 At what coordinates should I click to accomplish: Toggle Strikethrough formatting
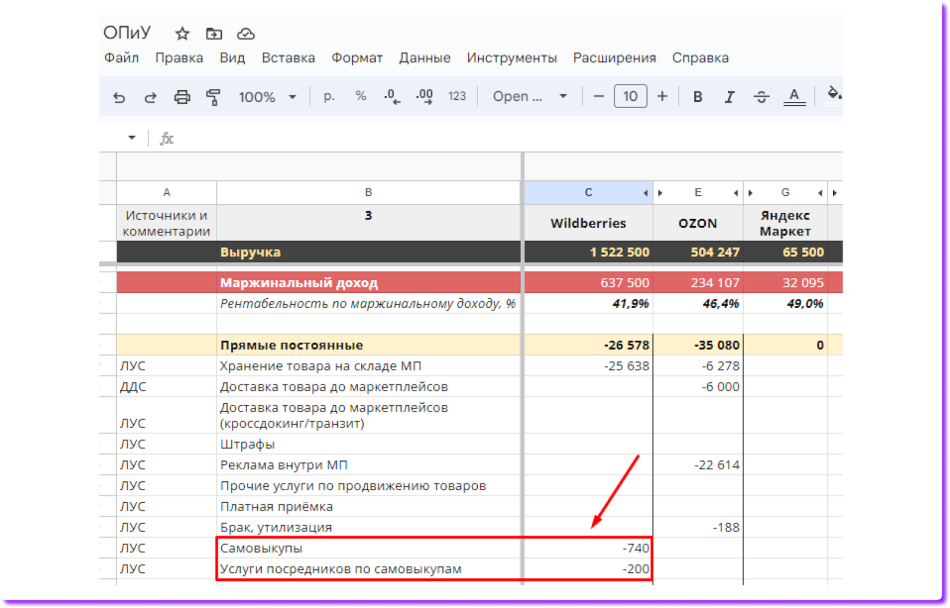[761, 97]
